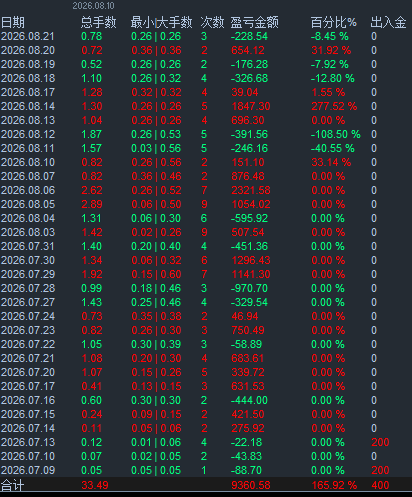Click the 165.92 % total percentage
412x497 pixels.
pos(334,485)
